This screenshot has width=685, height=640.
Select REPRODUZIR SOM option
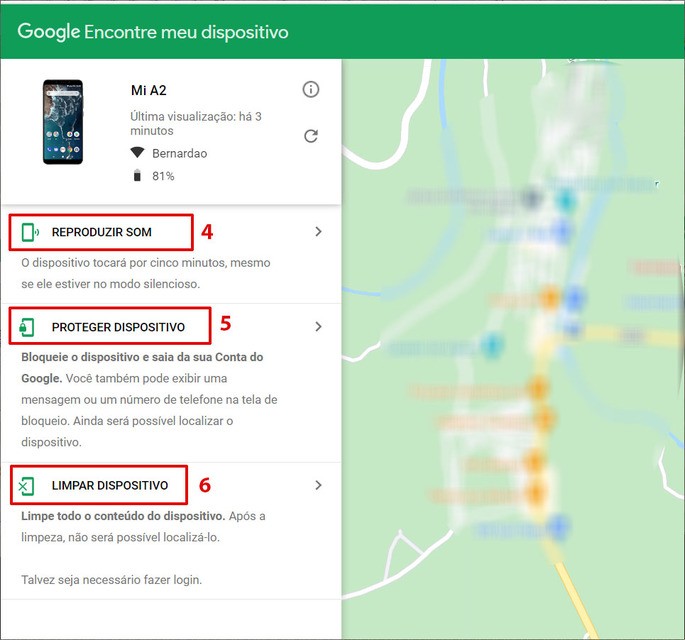coord(101,232)
